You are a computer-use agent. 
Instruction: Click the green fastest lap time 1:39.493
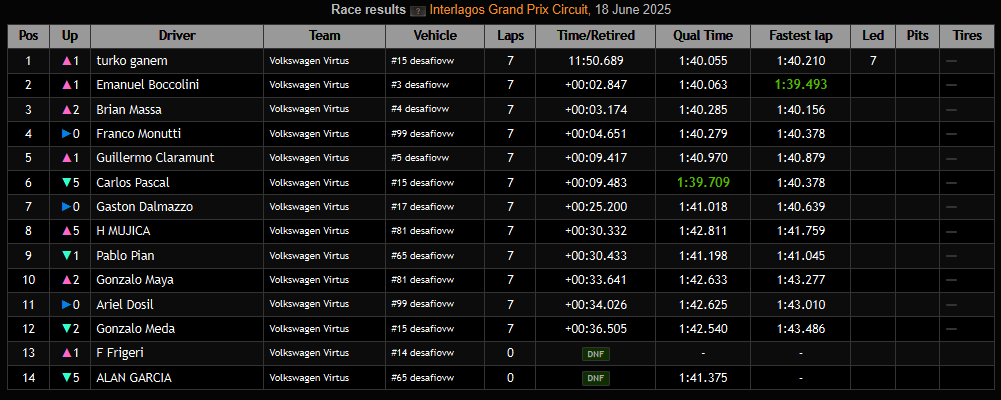point(800,85)
